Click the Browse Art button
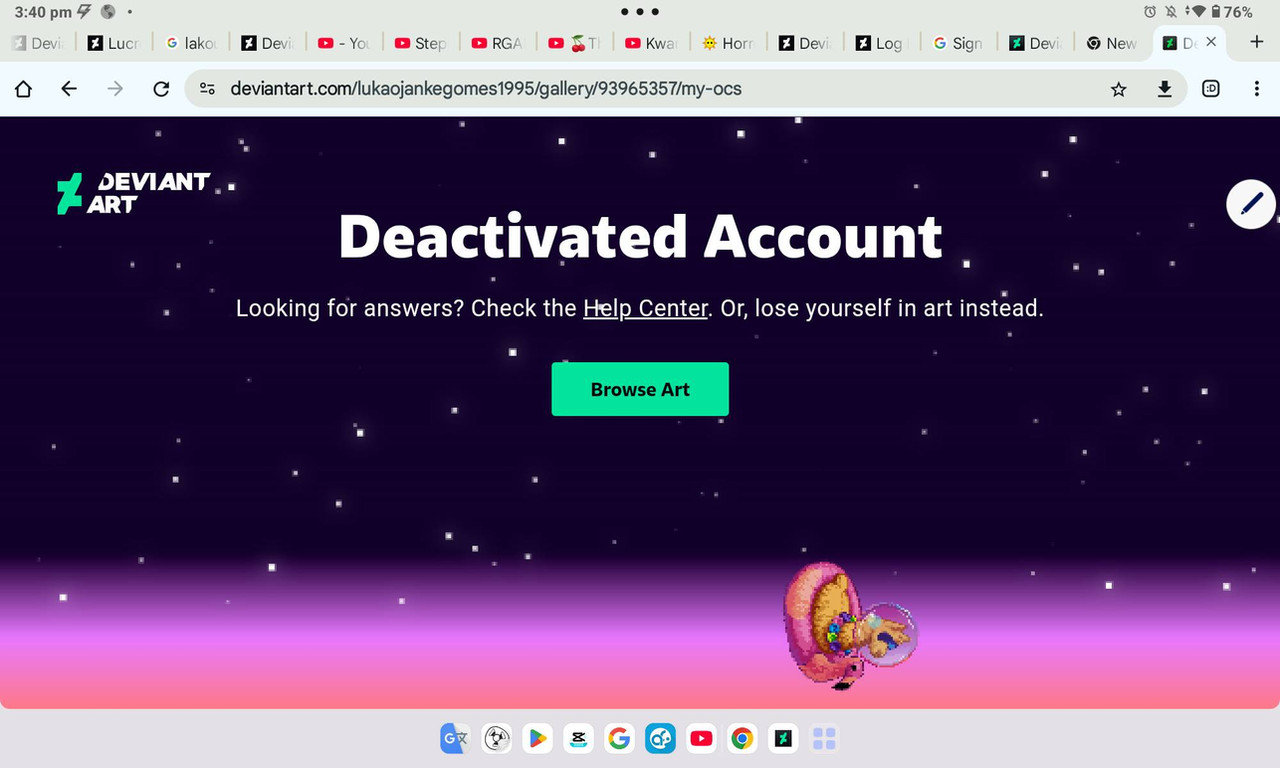 tap(640, 389)
